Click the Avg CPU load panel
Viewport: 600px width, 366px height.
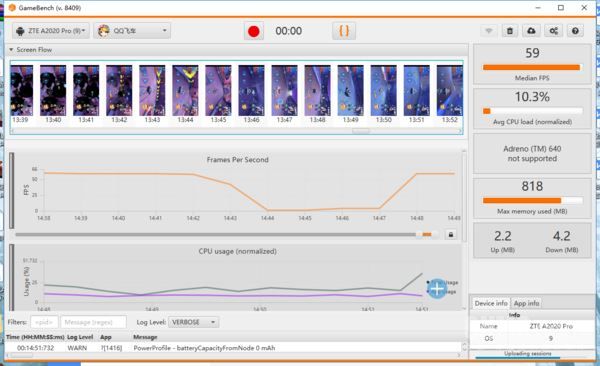532,108
